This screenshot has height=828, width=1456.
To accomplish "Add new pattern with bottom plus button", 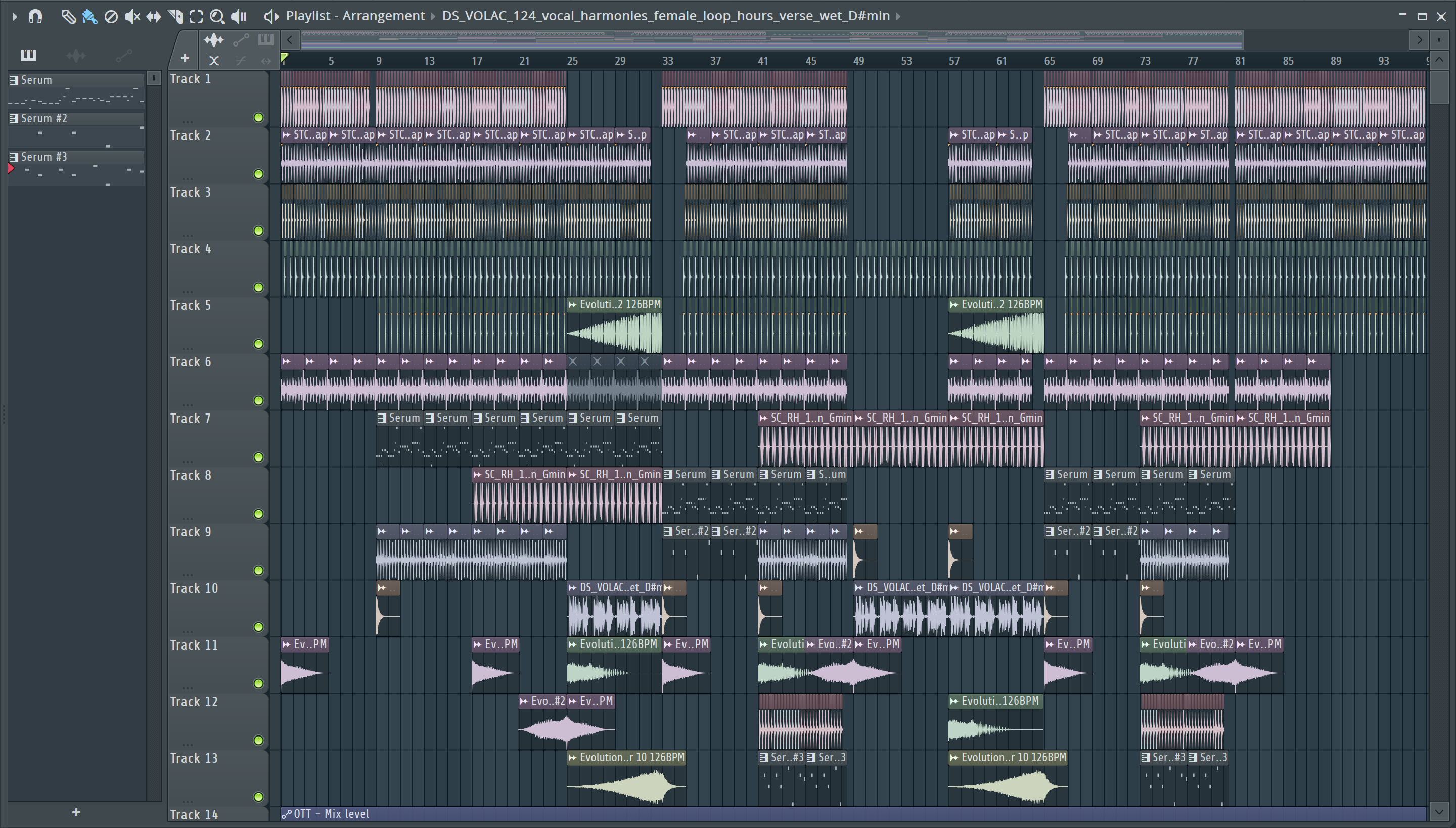I will coord(76,813).
